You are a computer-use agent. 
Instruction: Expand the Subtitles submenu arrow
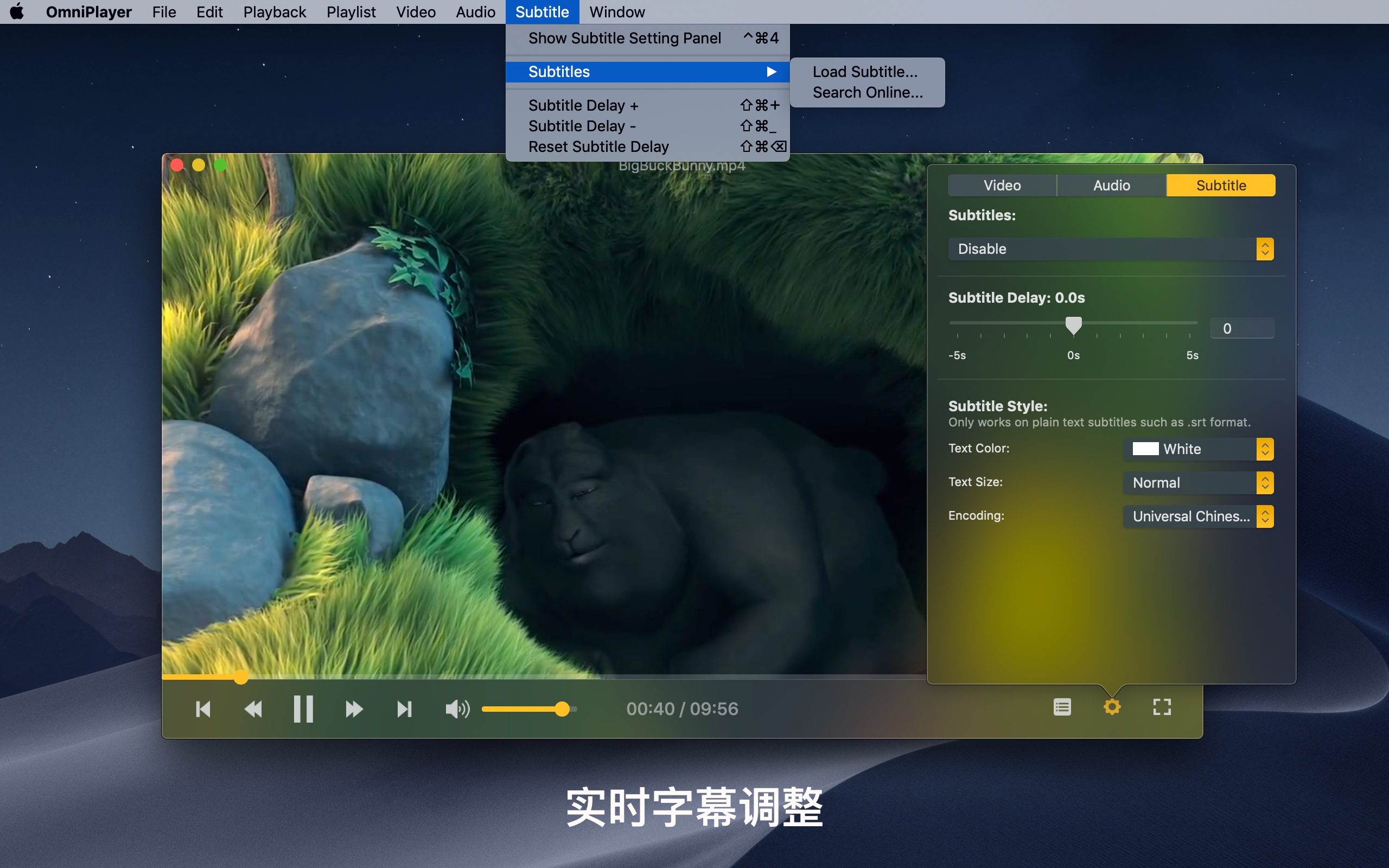tap(772, 72)
